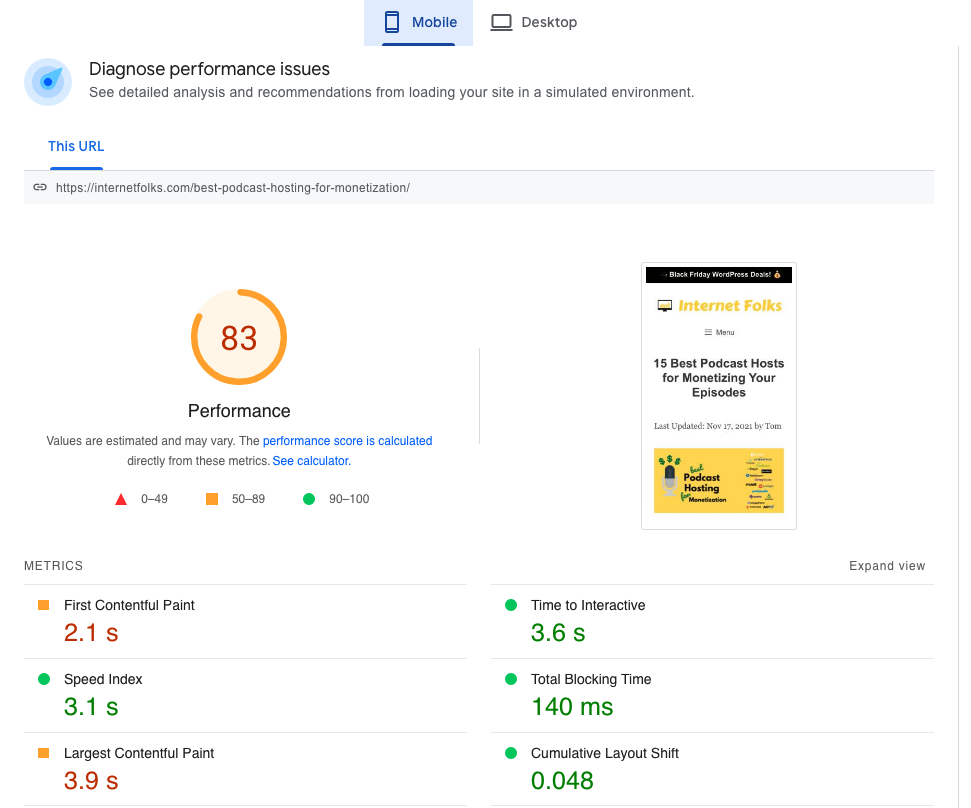Click the red triangle 0–49 legend icon
Image resolution: width=971 pixels, height=808 pixels.
(x=121, y=499)
